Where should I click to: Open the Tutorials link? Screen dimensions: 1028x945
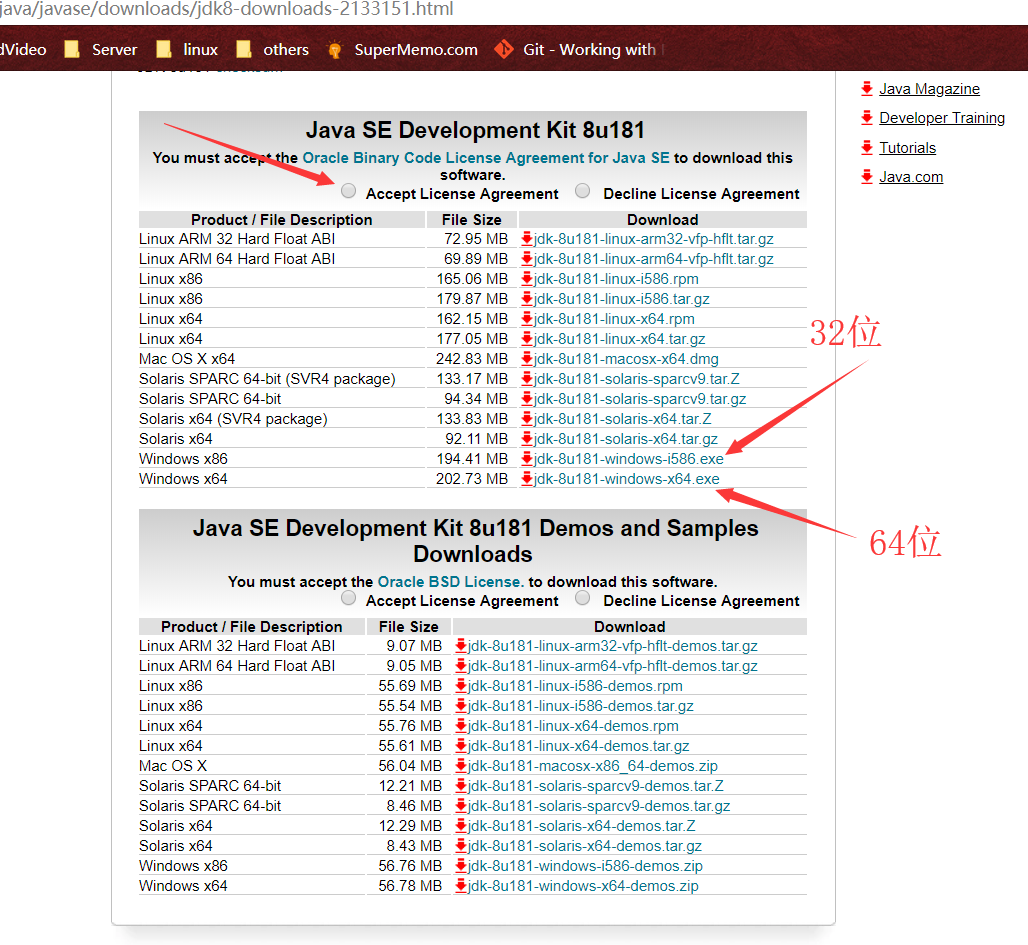(x=907, y=148)
